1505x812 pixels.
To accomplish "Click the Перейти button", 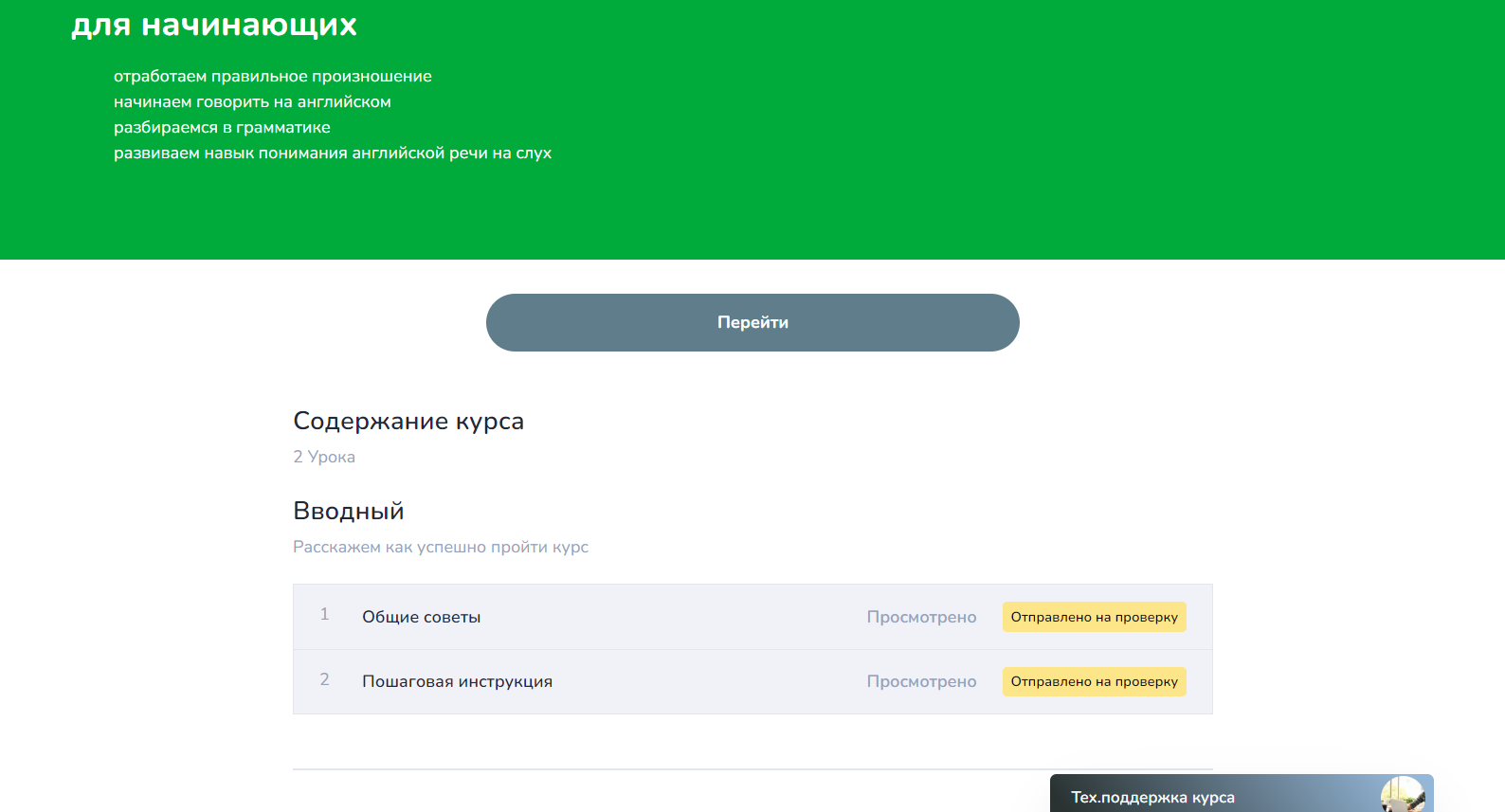I will coord(752,322).
